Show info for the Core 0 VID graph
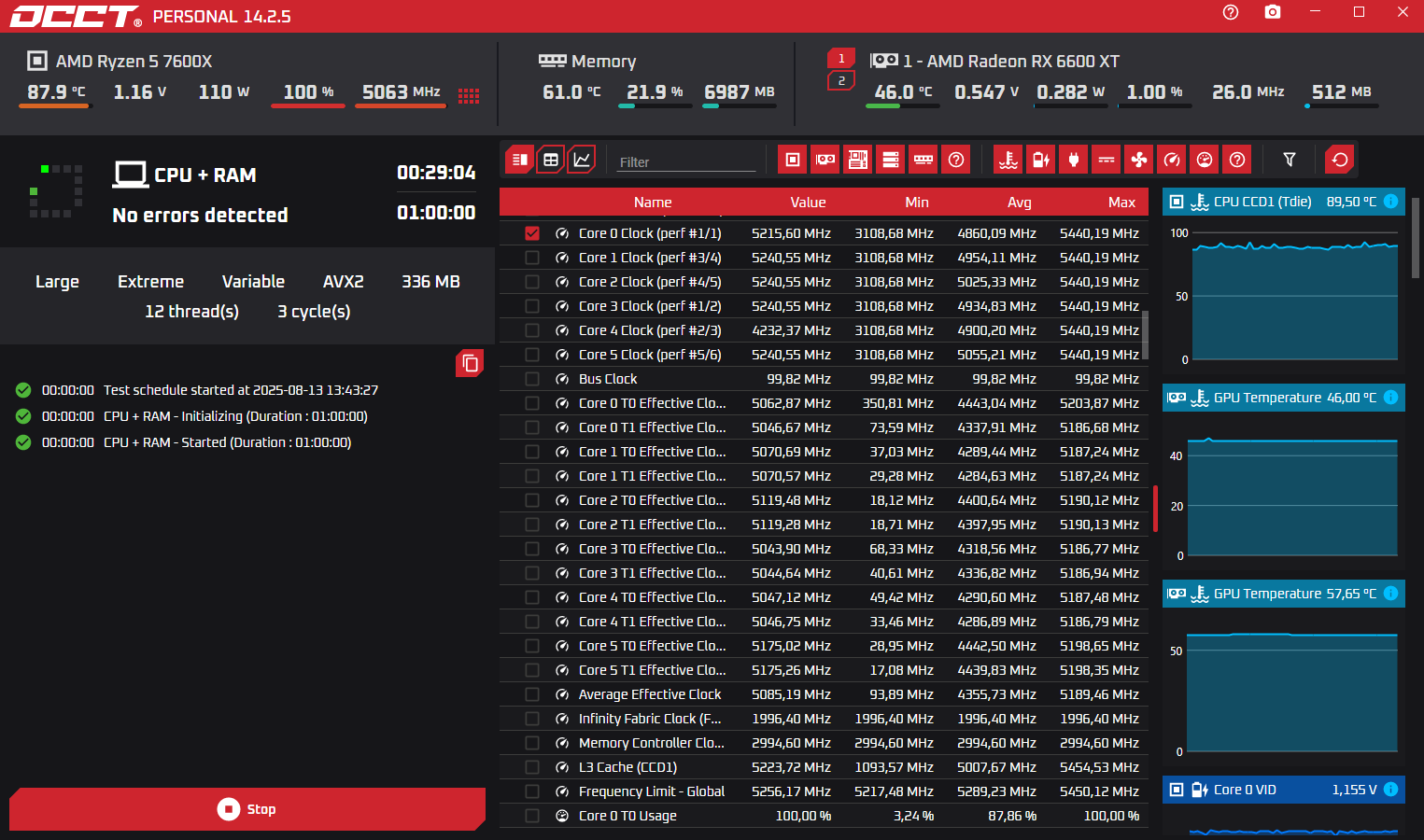This screenshot has width=1424, height=840. coord(1390,790)
